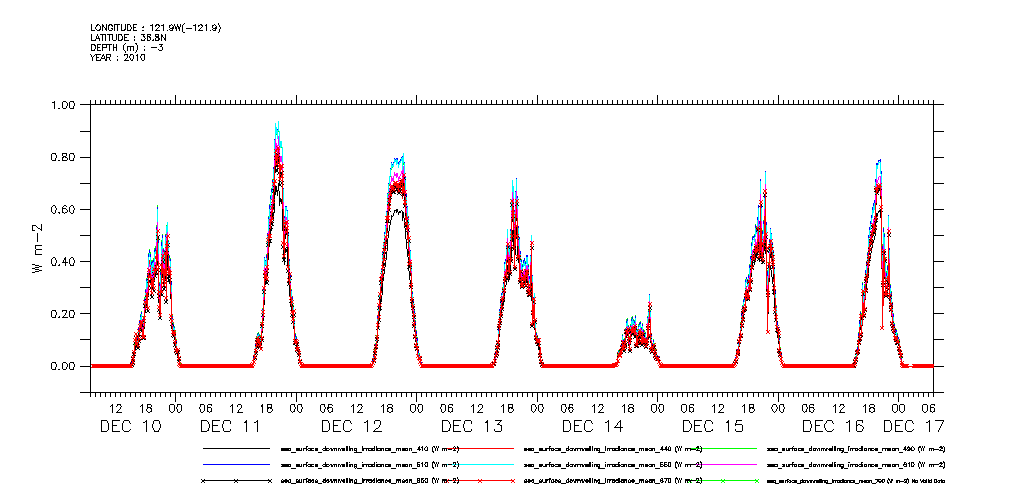The image size is (1009, 504).
Task: Click the irradiance_mean_410 legend label
Action: [370, 448]
